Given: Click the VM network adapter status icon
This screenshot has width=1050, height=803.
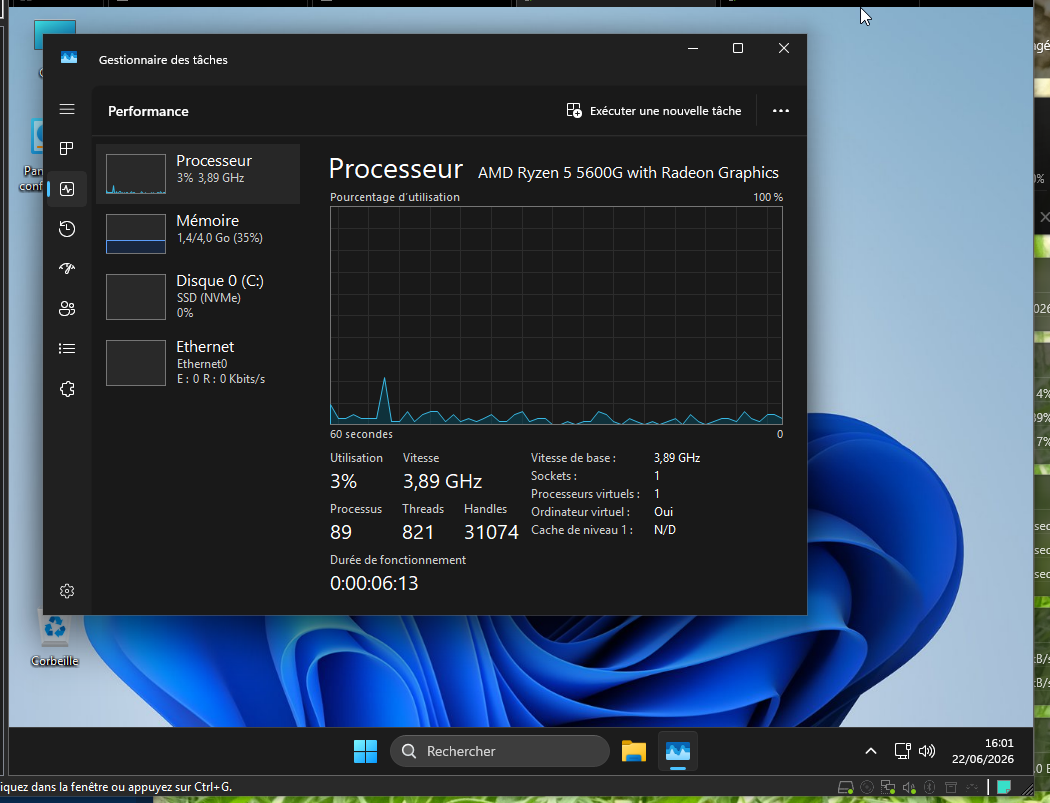Looking at the screenshot, I should pos(888,788).
